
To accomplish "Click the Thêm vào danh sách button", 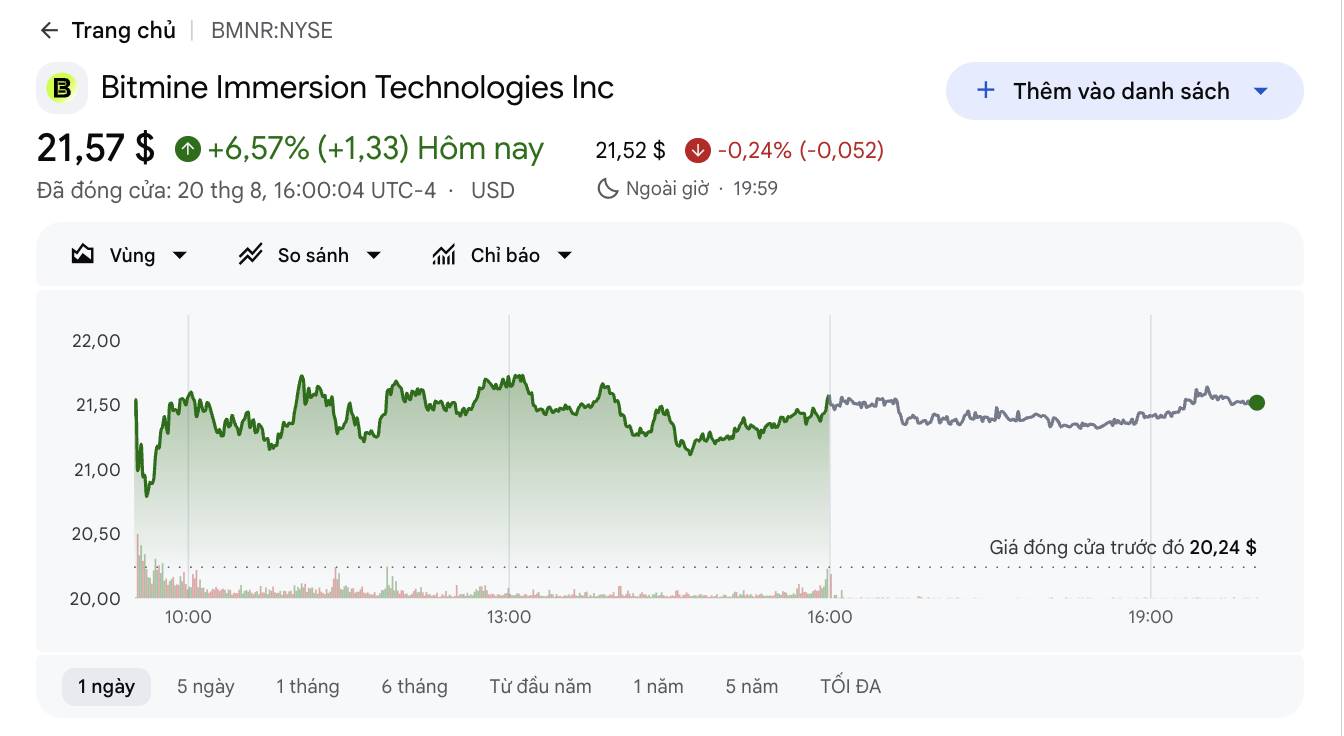I will click(x=1125, y=91).
